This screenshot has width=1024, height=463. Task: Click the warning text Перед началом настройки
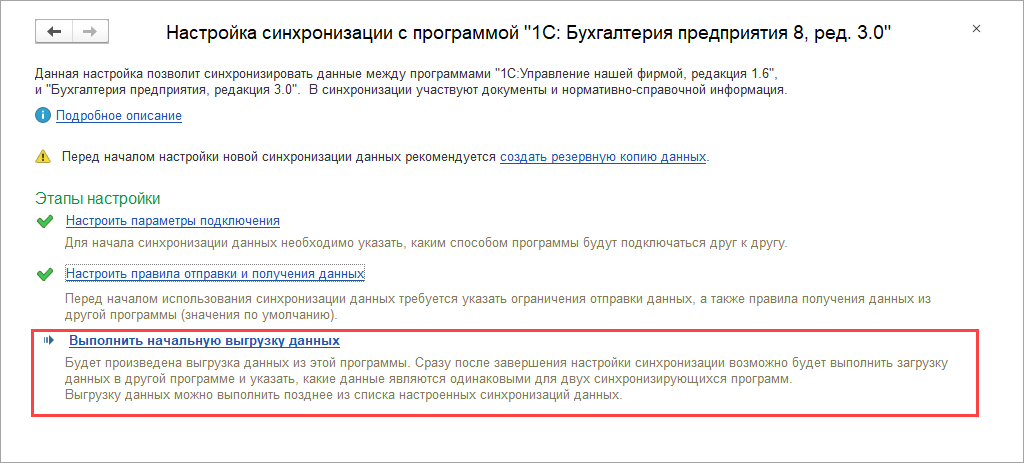278,157
